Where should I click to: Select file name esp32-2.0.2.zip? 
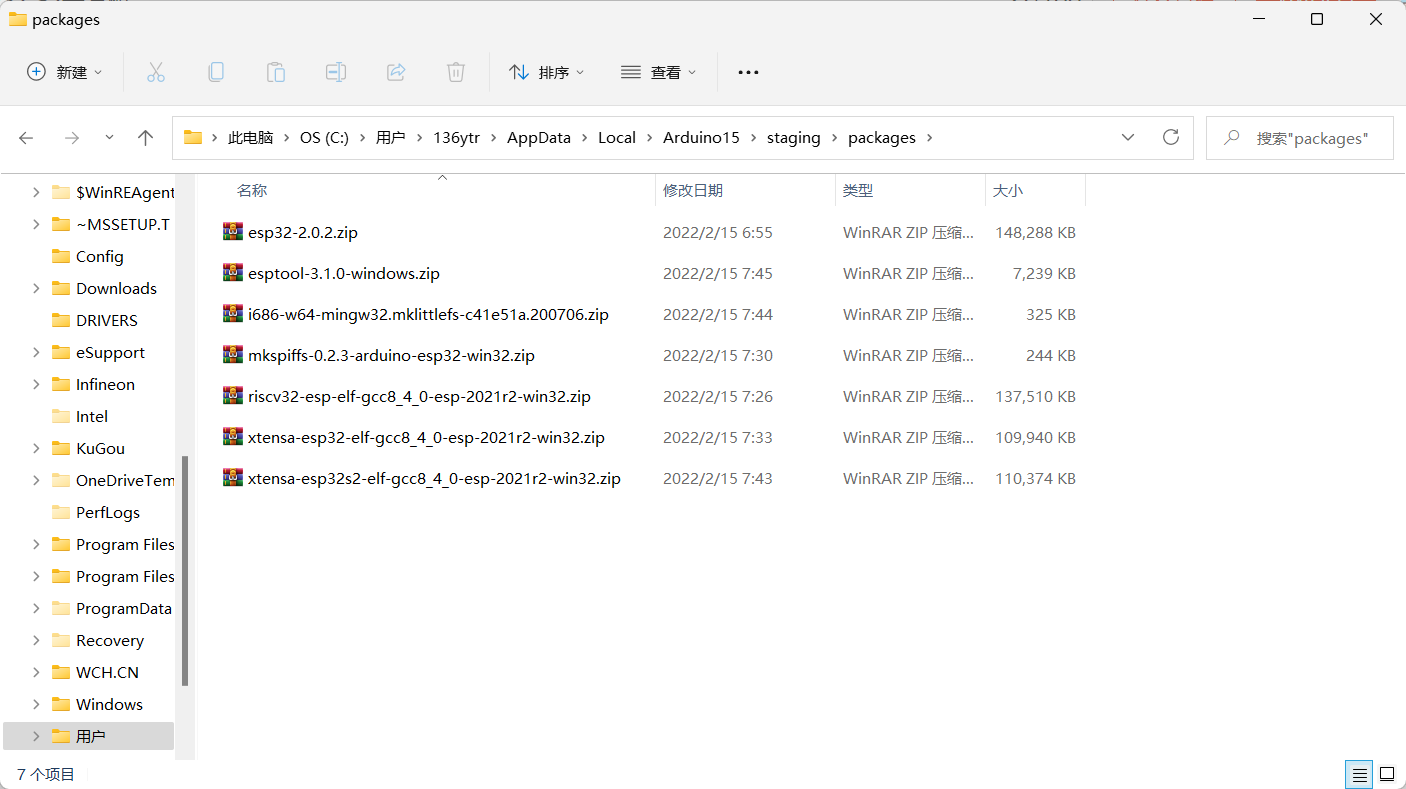click(x=303, y=232)
